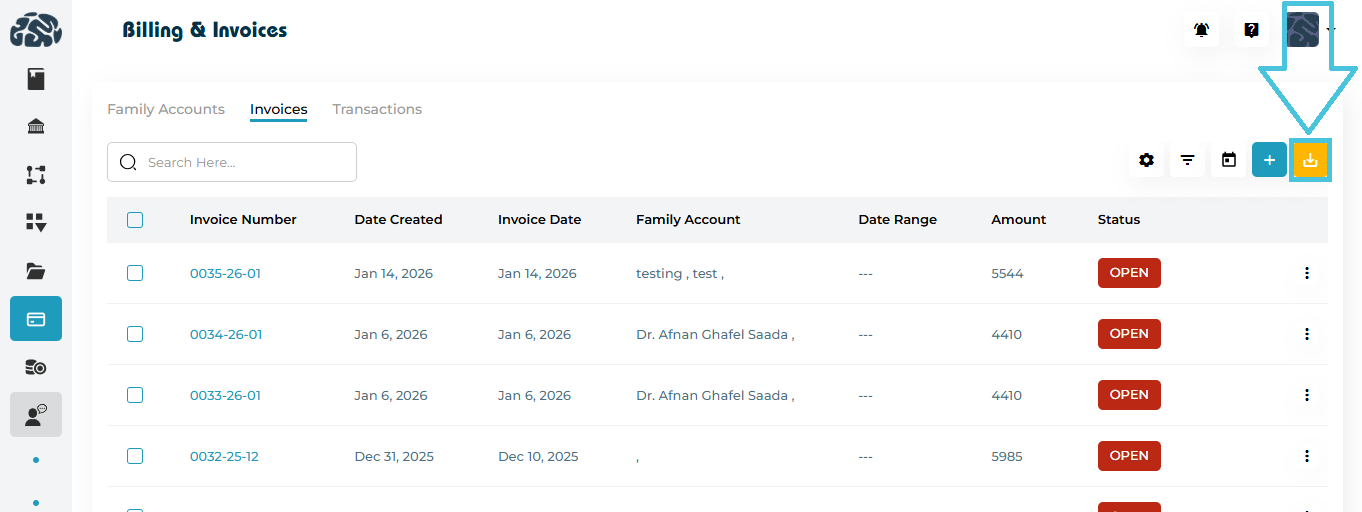Open the notifications bell icon

(1201, 30)
